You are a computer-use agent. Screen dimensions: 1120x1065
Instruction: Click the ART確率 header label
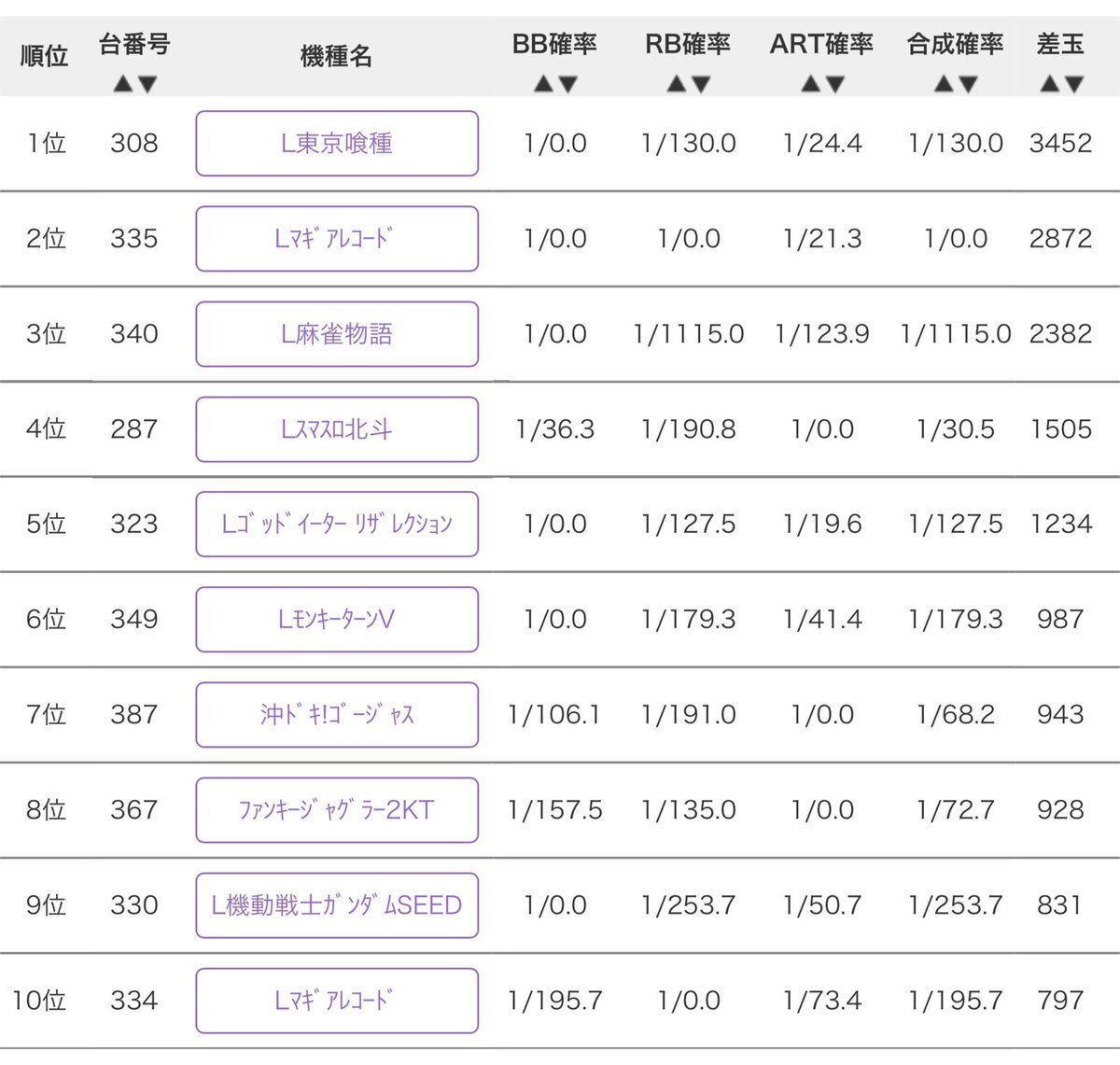(822, 44)
